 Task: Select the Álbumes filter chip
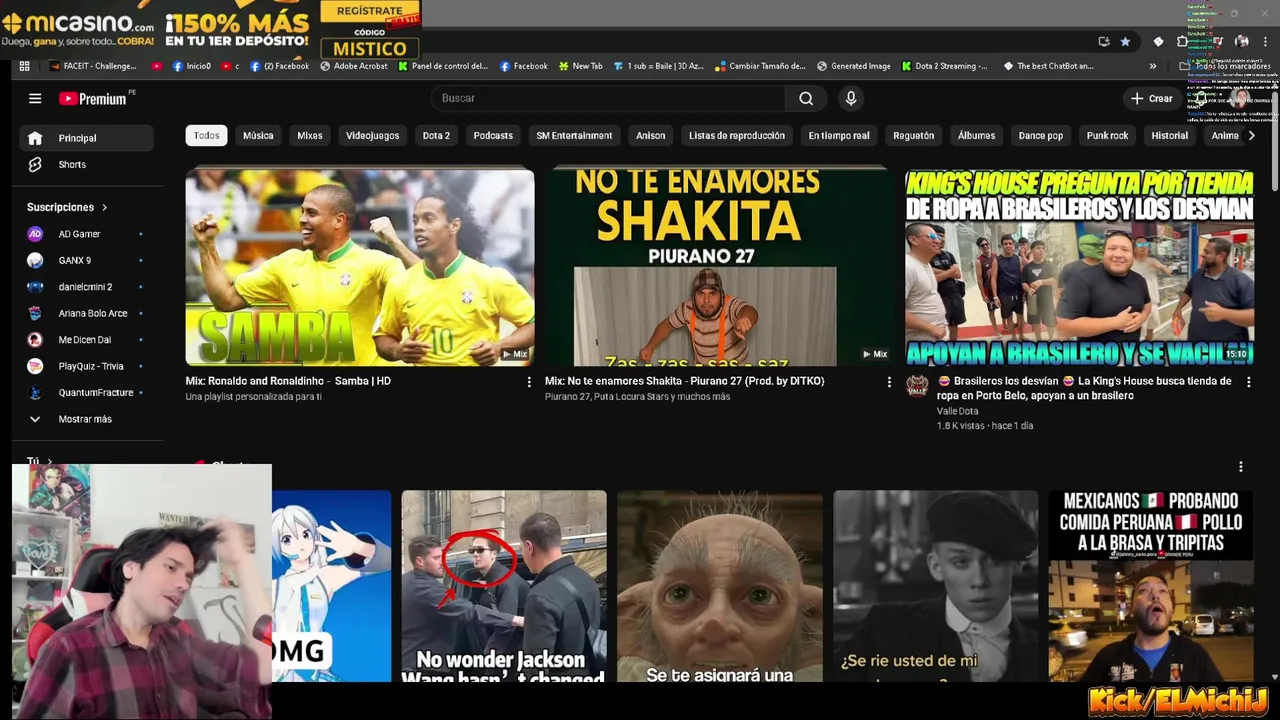976,135
